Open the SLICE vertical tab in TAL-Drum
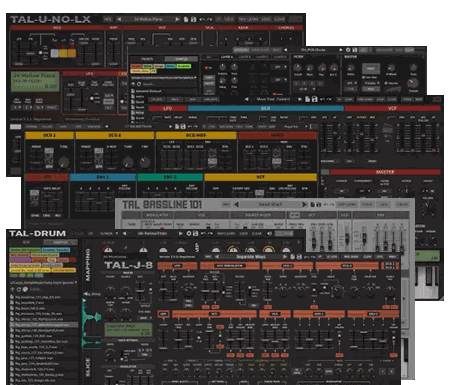The height and width of the screenshot is (385, 450). click(88, 367)
